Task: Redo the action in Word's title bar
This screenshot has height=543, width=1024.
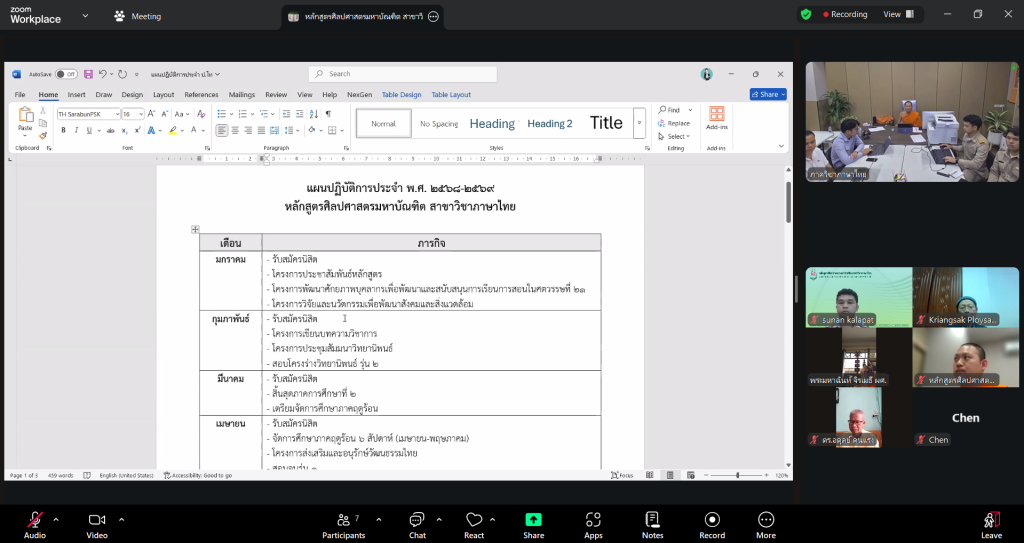Action: [x=122, y=74]
